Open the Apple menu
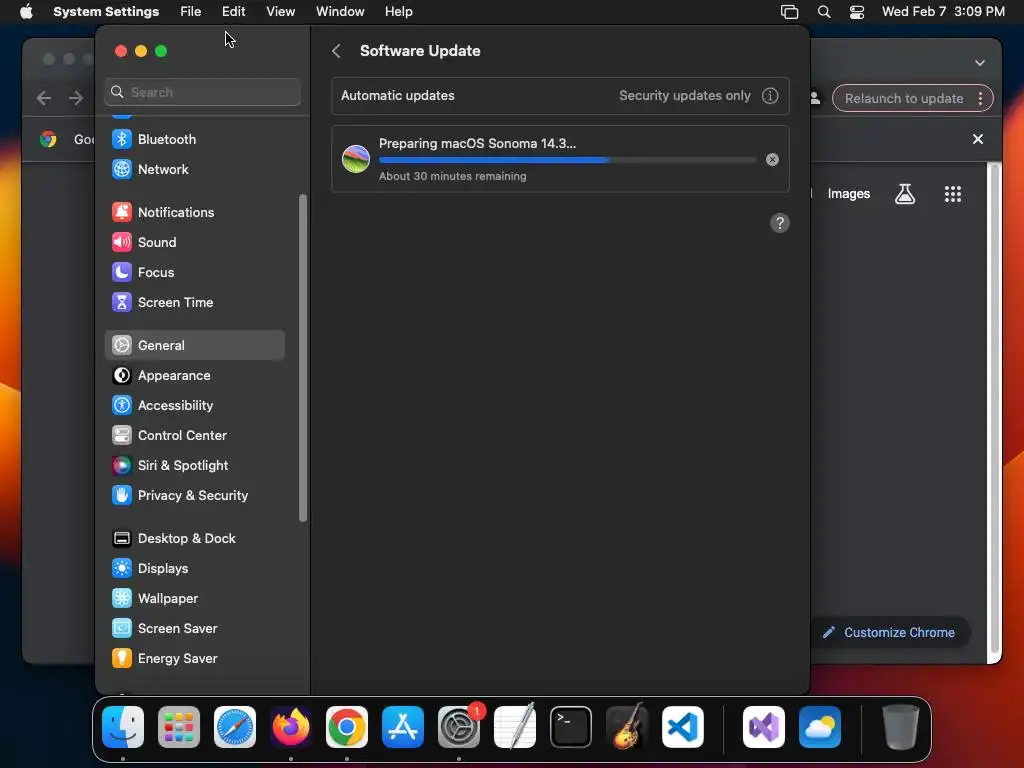The image size is (1024, 768). [26, 12]
